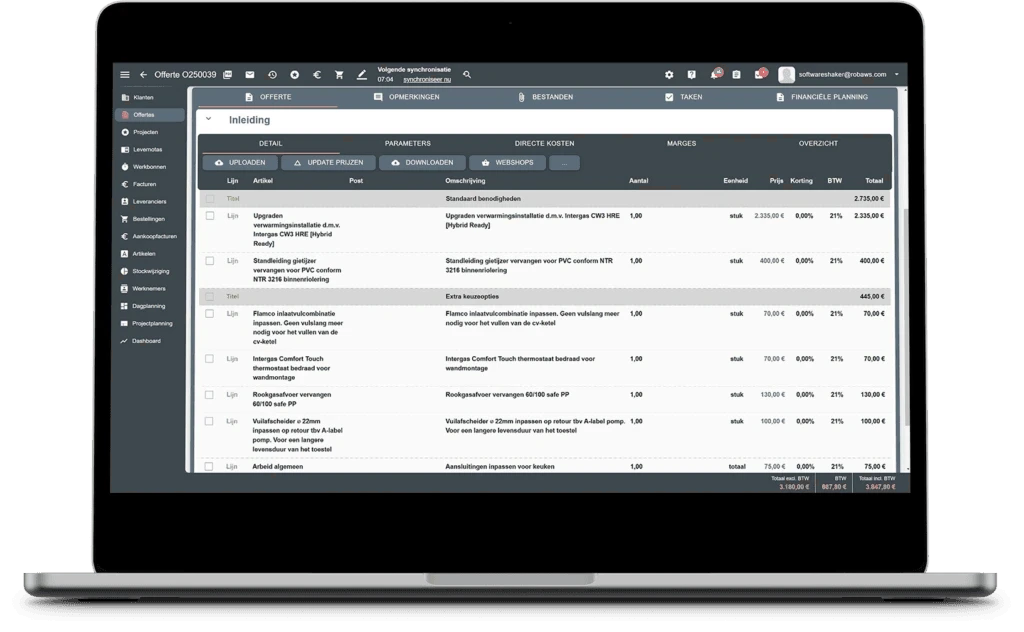Image resolution: width=1024 pixels, height=632 pixels.
Task: Check the Rookgasafvoer vervangen line checkbox
Action: coord(210,395)
